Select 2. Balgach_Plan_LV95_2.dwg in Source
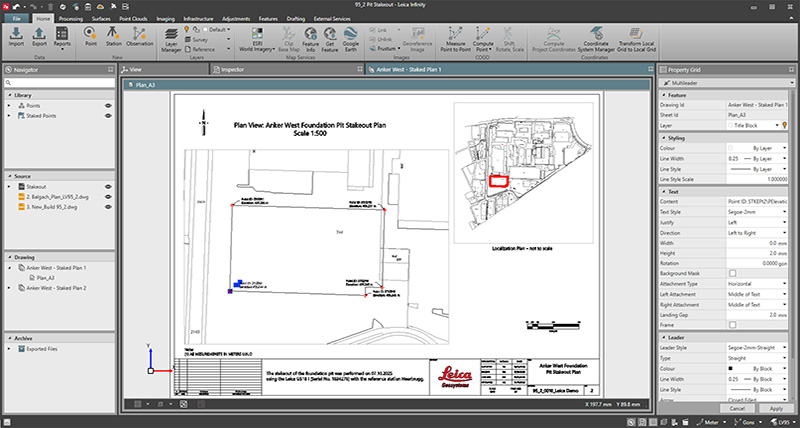The image size is (800, 428). (x=56, y=197)
